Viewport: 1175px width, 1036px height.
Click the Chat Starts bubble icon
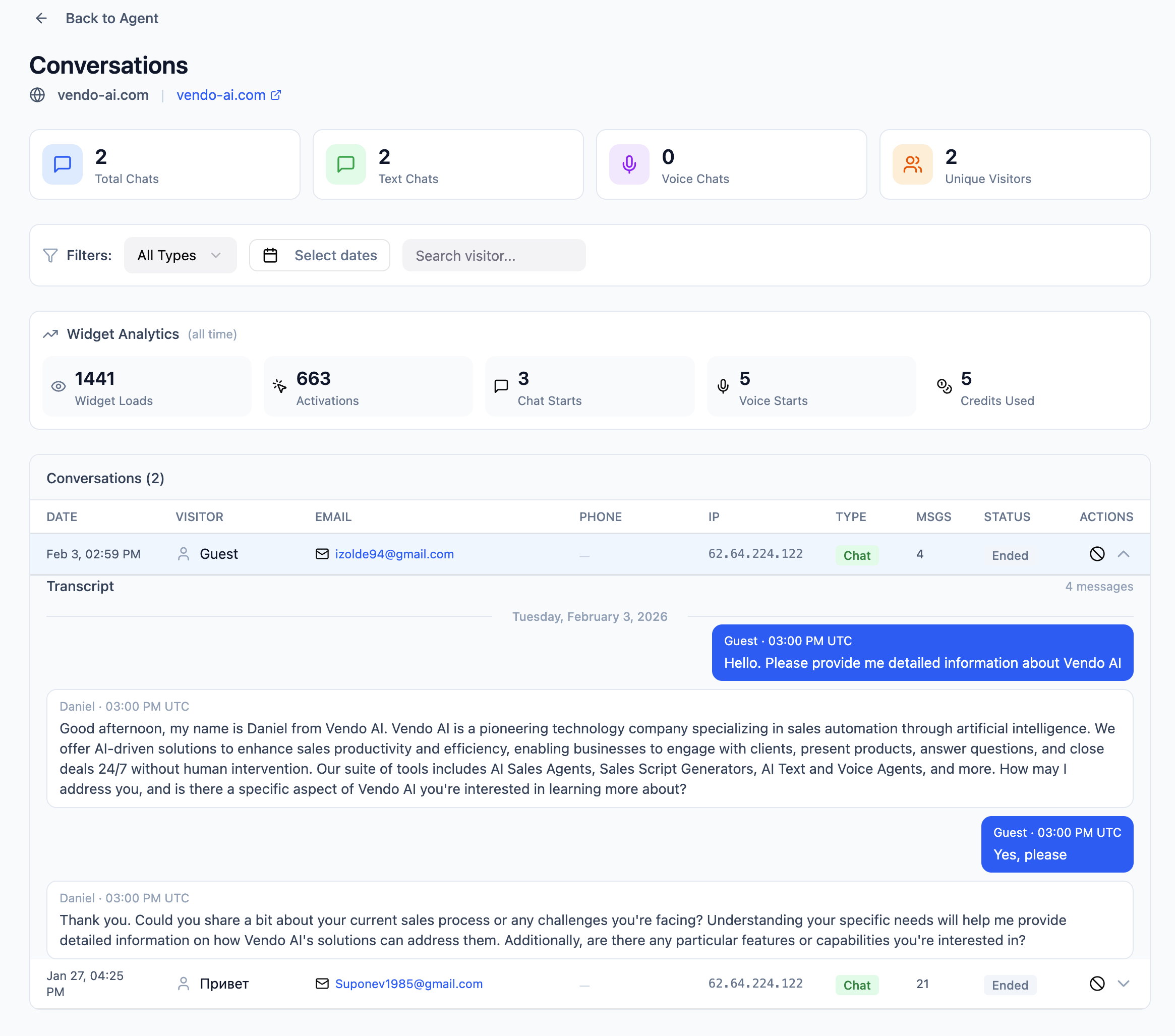point(501,386)
